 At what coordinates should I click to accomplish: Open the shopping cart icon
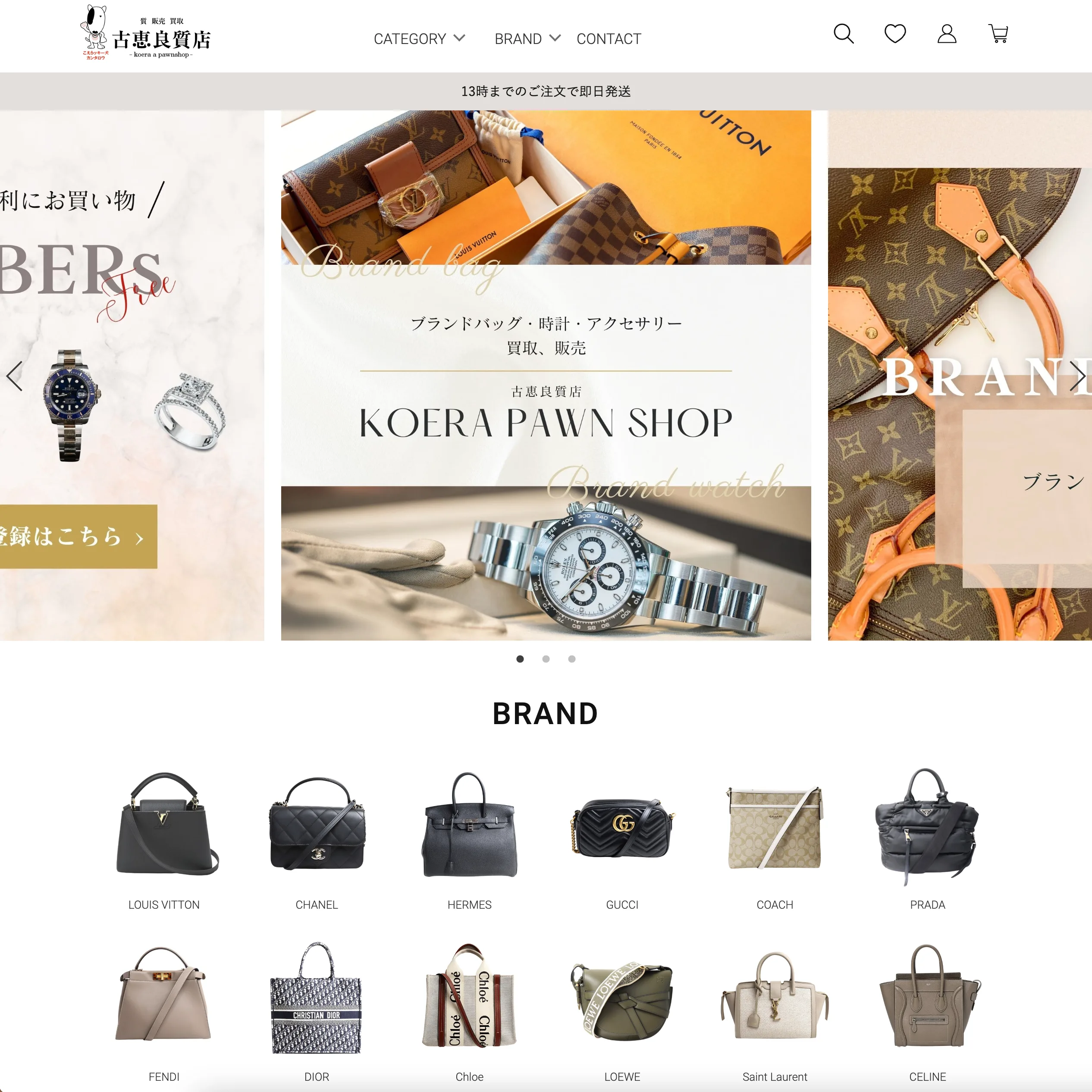(x=998, y=33)
